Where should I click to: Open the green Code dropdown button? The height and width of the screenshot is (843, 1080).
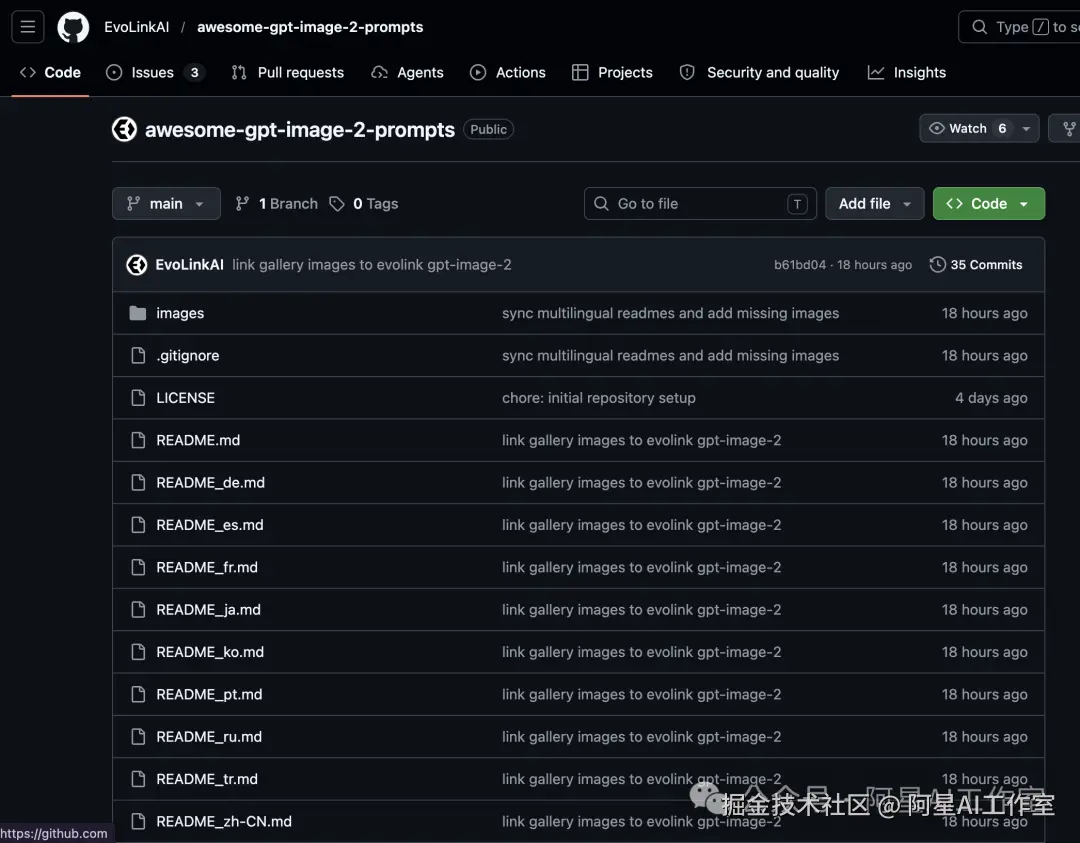[x=988, y=204]
